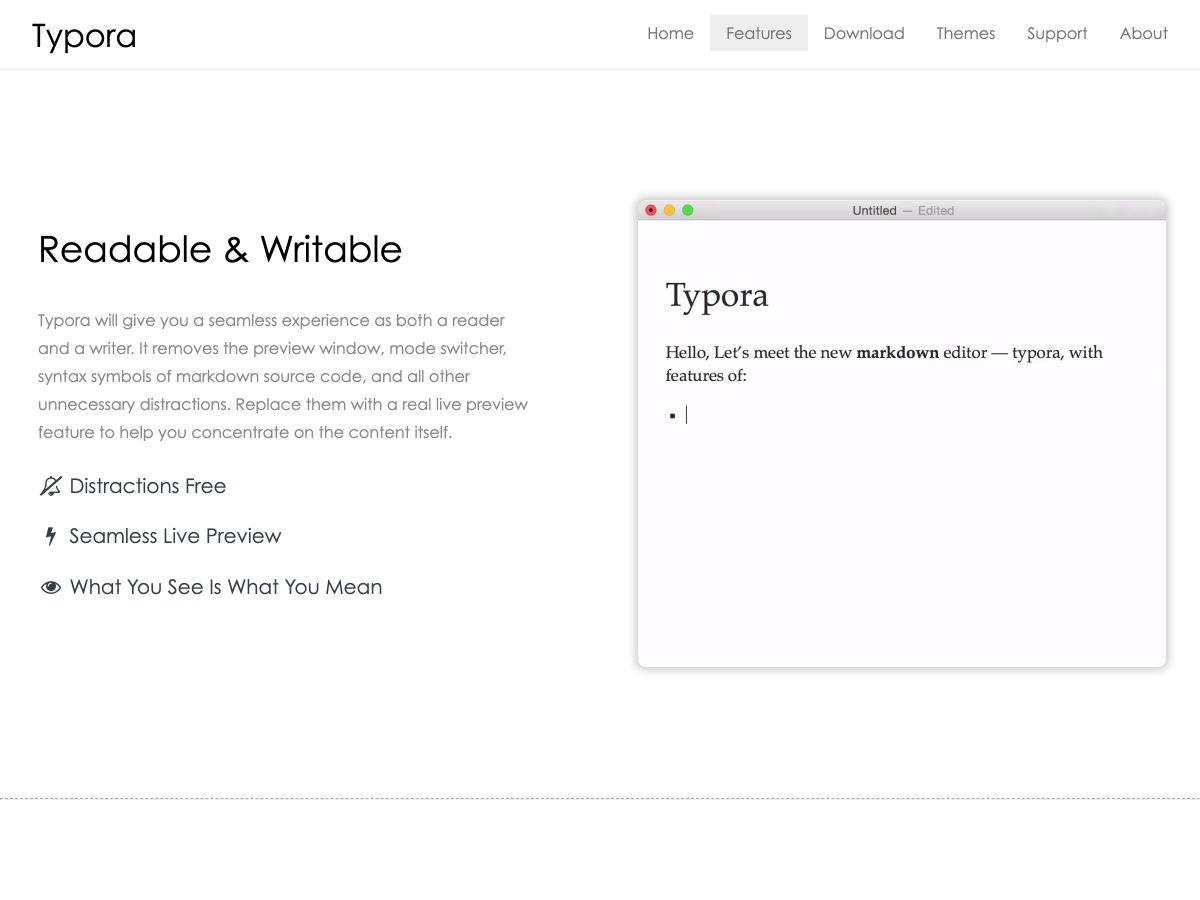This screenshot has width=1200, height=900.
Task: Click the green zoom dot in demo window
Action: tap(687, 210)
